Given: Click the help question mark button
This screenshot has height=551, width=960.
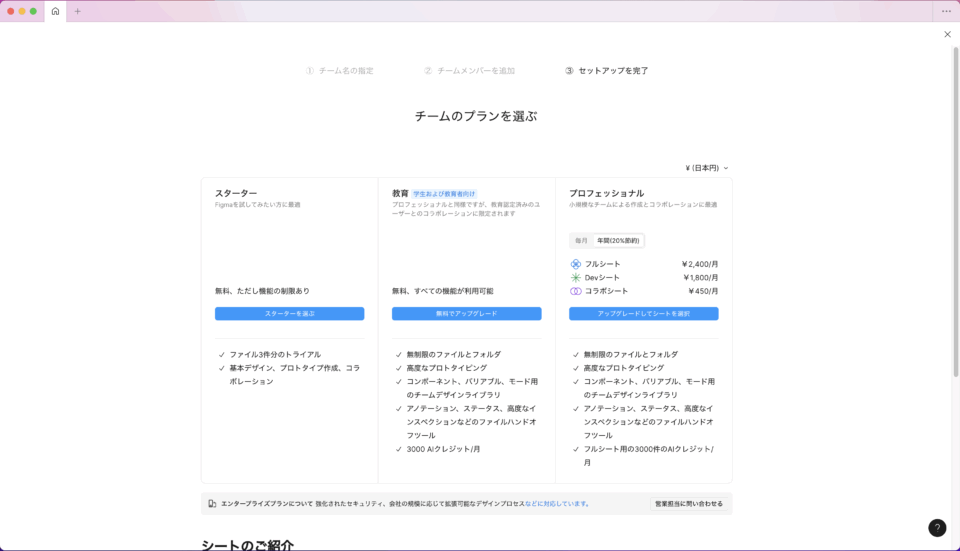Looking at the screenshot, I should (x=937, y=528).
